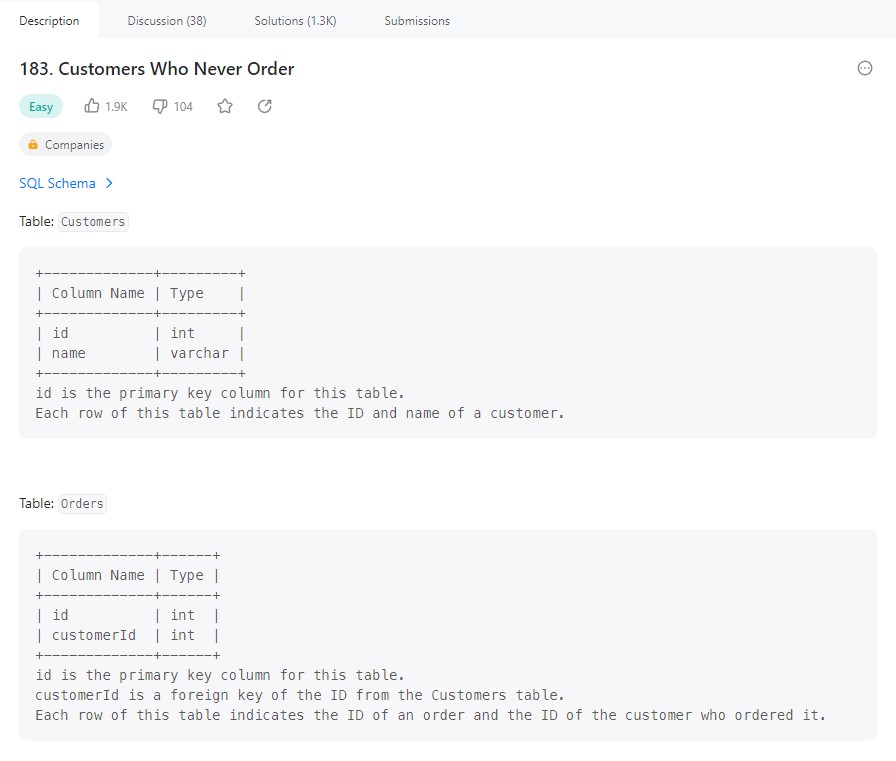Click the problem title Customers Who Never Order
The image size is (896, 761).
pyautogui.click(x=157, y=69)
